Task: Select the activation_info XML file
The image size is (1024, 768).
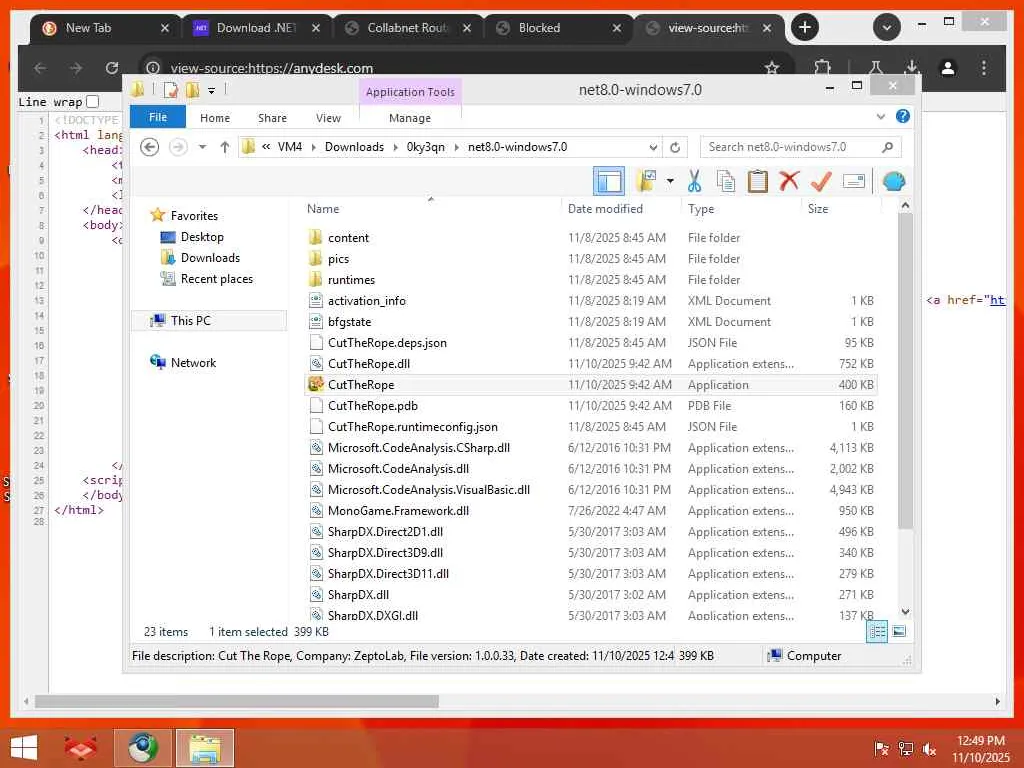Action: (x=366, y=300)
